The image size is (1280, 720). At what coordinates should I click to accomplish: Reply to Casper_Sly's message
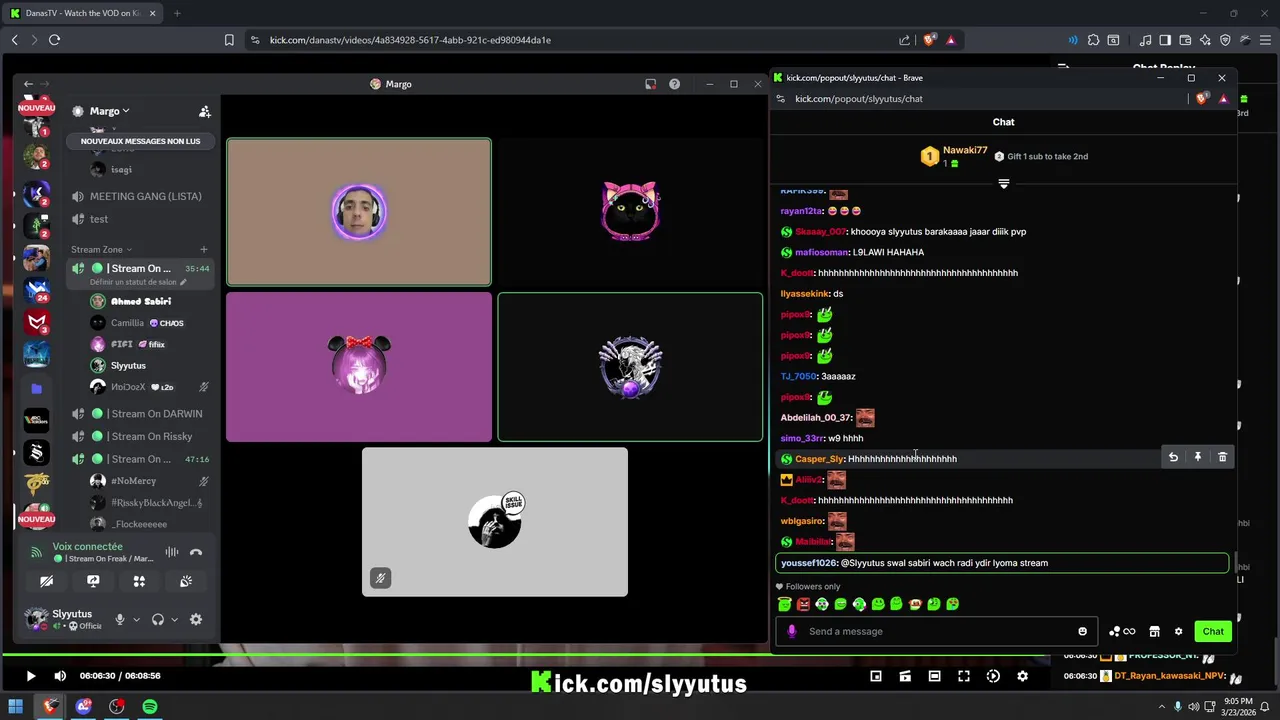point(1173,457)
